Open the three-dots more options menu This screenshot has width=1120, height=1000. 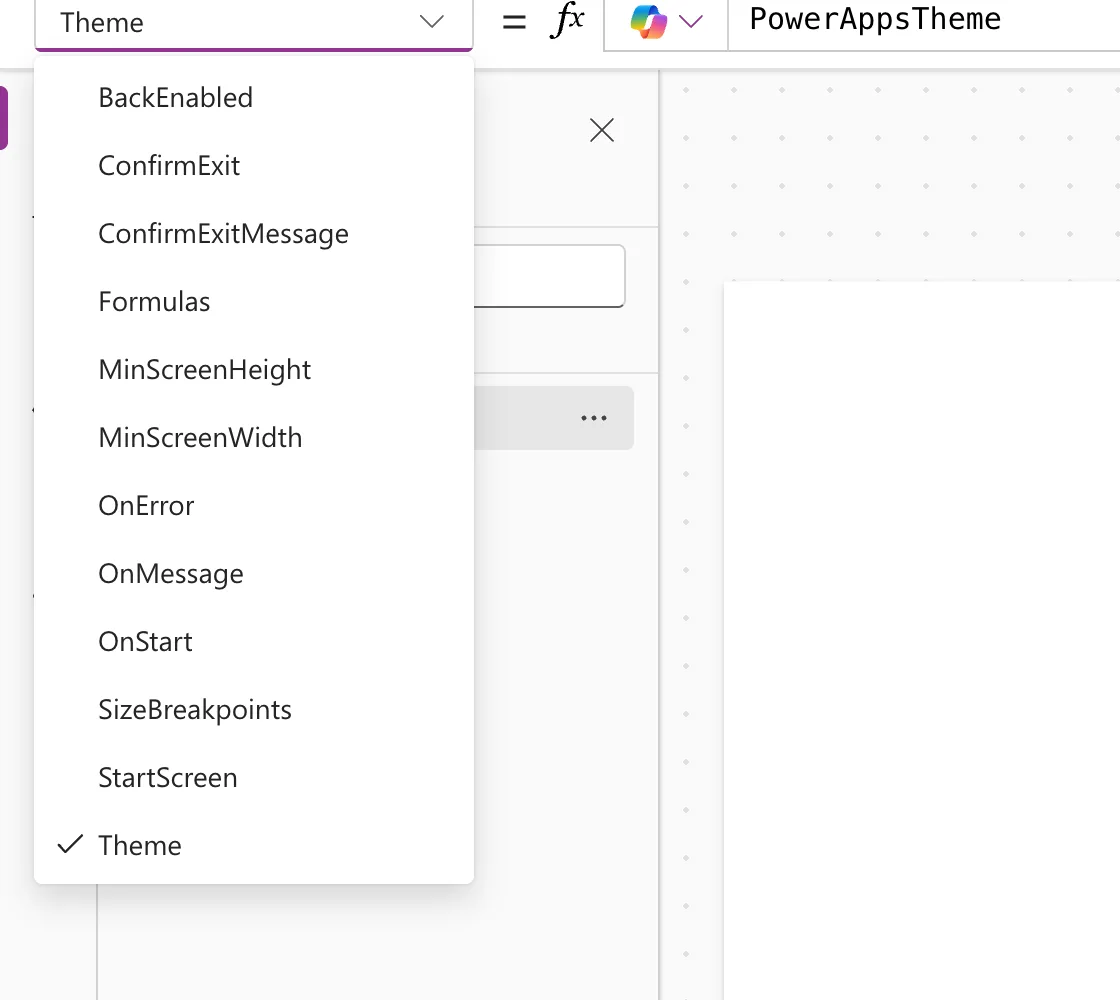(x=594, y=418)
